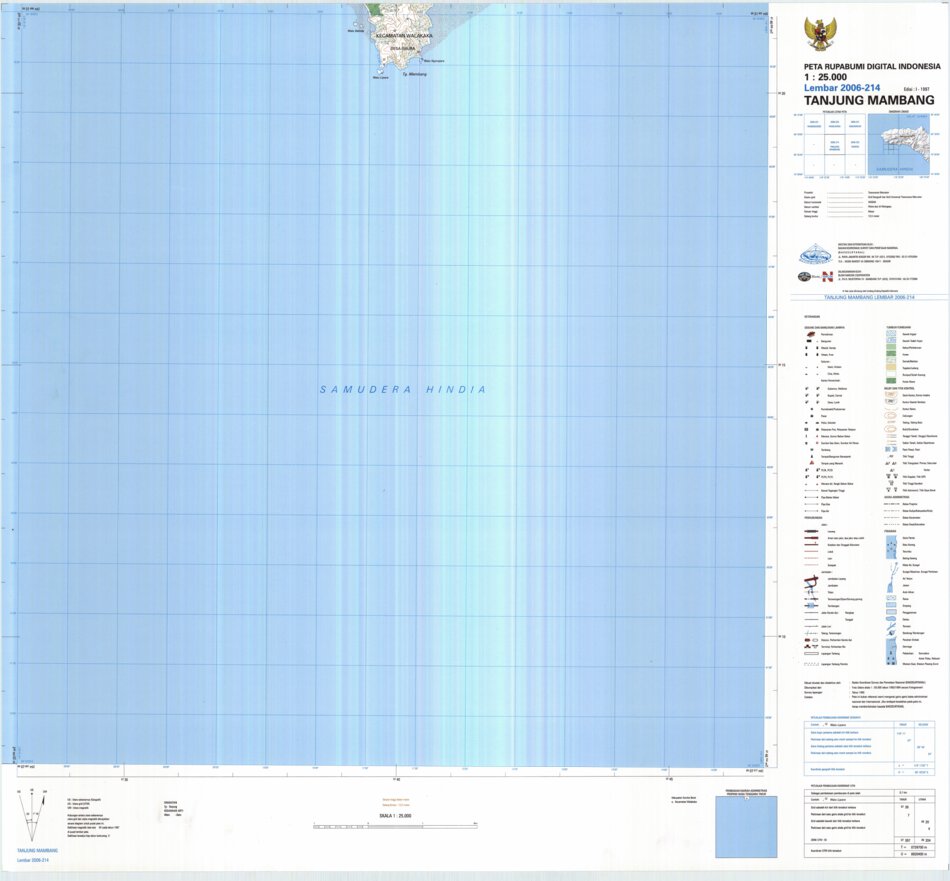The image size is (950, 881).
Task: Click the red N publisher logo
Action: pyautogui.click(x=827, y=278)
